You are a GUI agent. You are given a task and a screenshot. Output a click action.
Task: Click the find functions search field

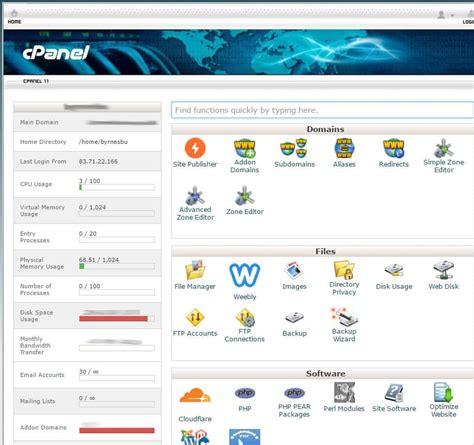(322, 110)
